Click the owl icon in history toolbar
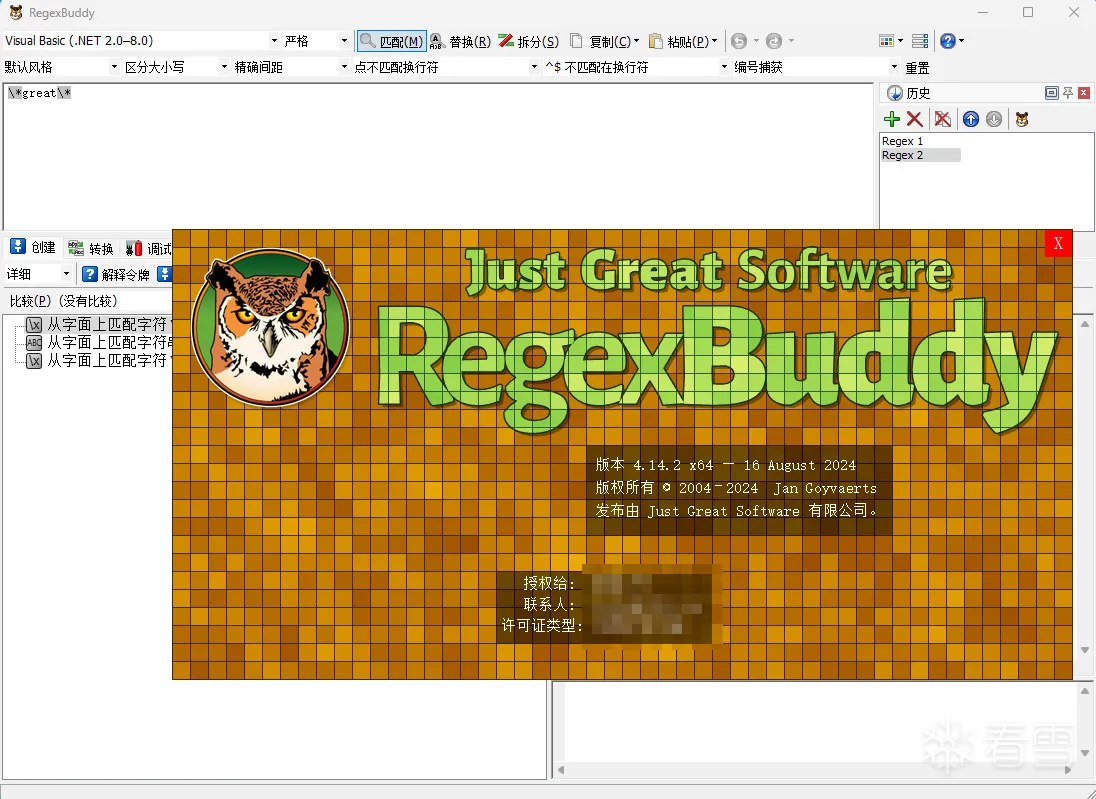 click(1022, 119)
